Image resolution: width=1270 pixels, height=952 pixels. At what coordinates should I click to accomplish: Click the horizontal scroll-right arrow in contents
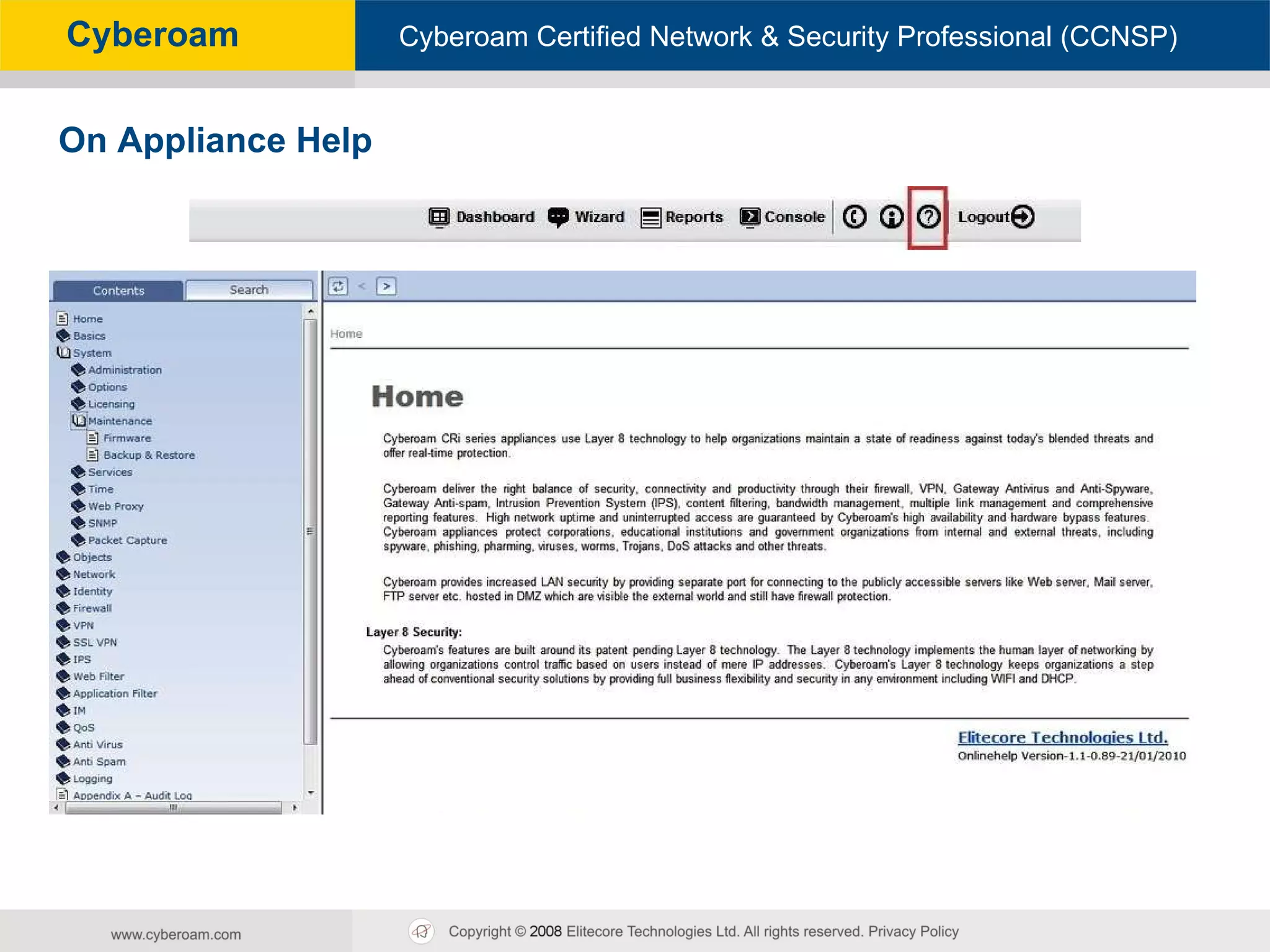tap(295, 808)
